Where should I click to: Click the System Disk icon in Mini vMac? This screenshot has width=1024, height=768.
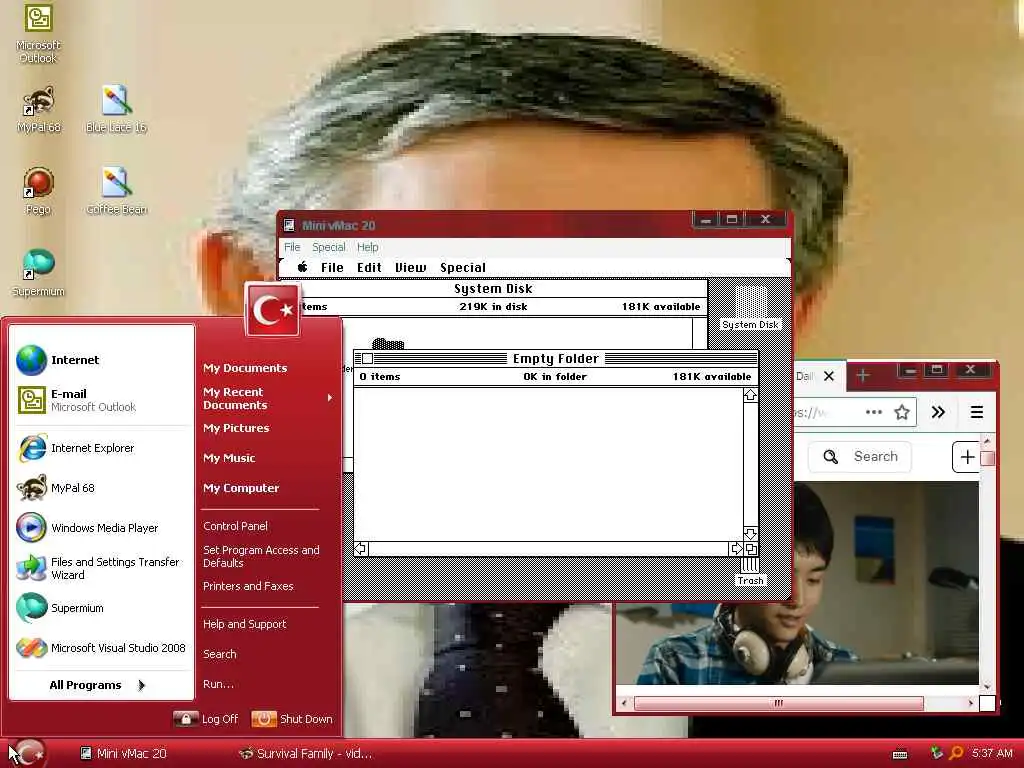pyautogui.click(x=750, y=307)
